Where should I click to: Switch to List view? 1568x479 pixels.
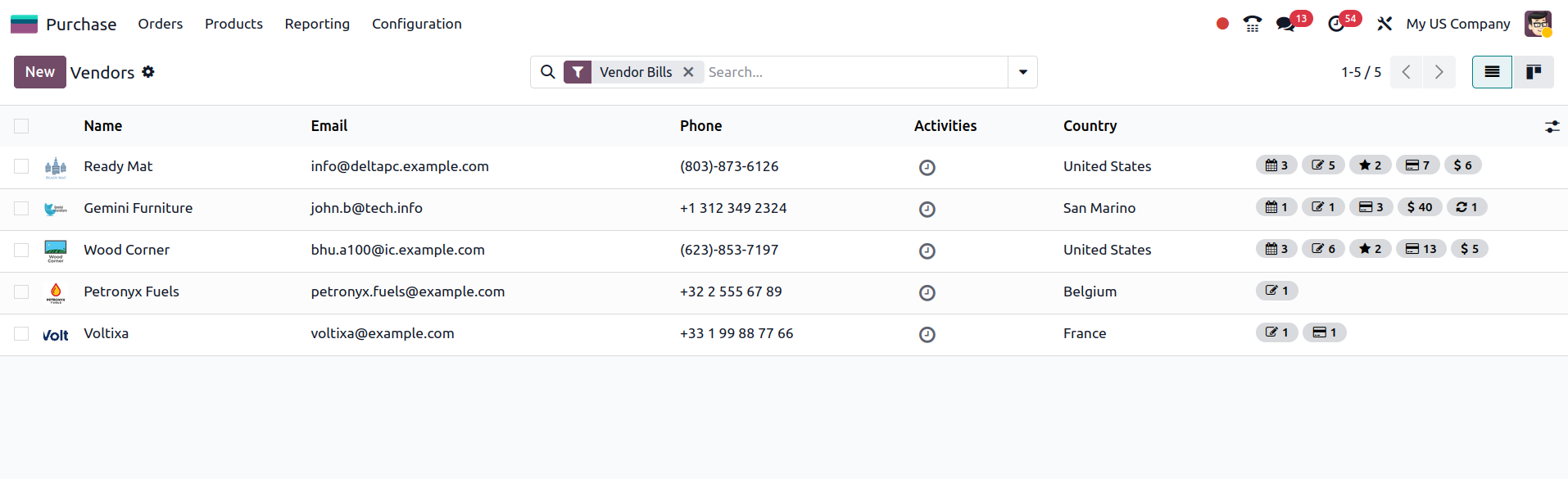pyautogui.click(x=1492, y=72)
